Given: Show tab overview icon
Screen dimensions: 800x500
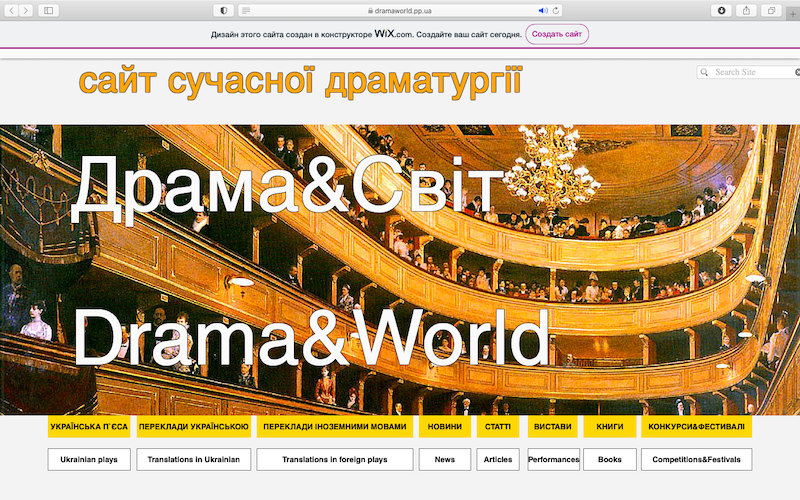Looking at the screenshot, I should click(x=771, y=10).
